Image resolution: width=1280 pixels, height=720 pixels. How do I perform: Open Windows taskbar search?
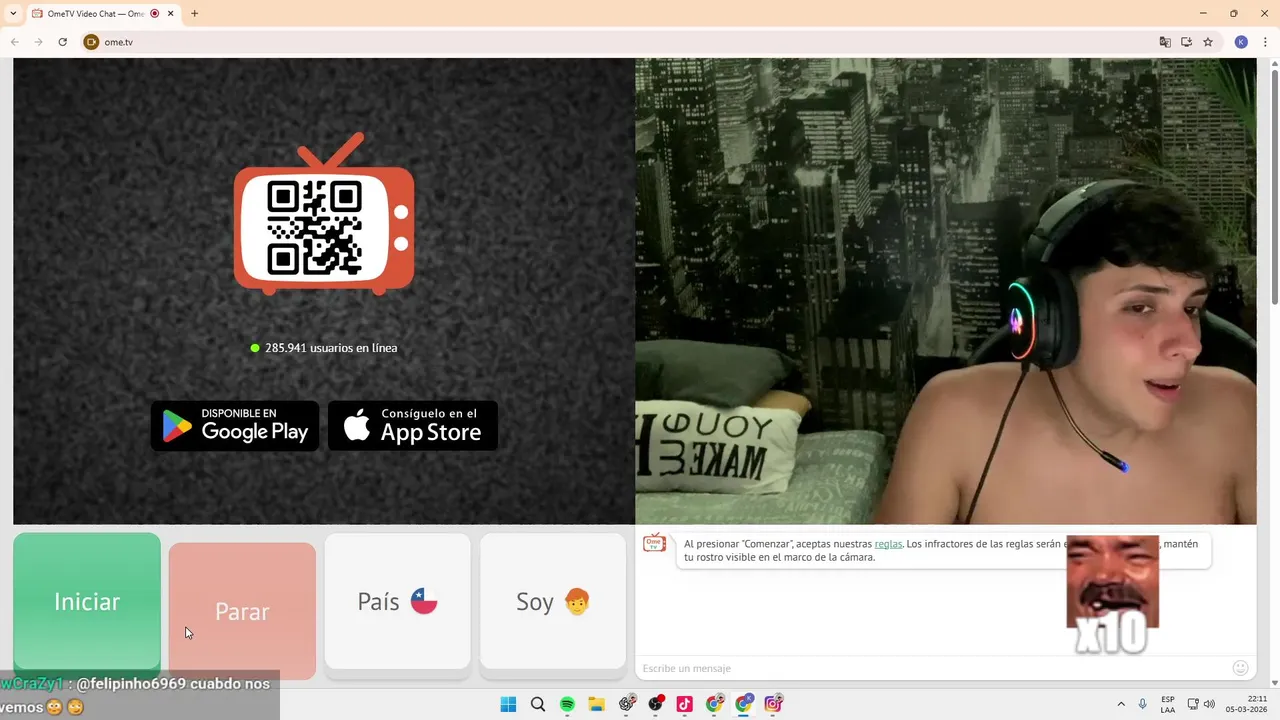(538, 704)
